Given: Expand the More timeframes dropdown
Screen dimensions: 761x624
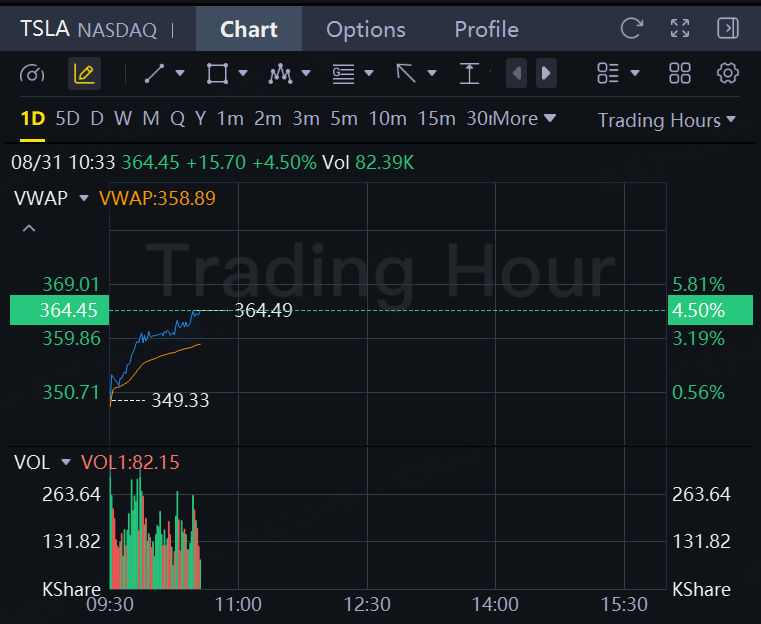Looking at the screenshot, I should [x=525, y=118].
